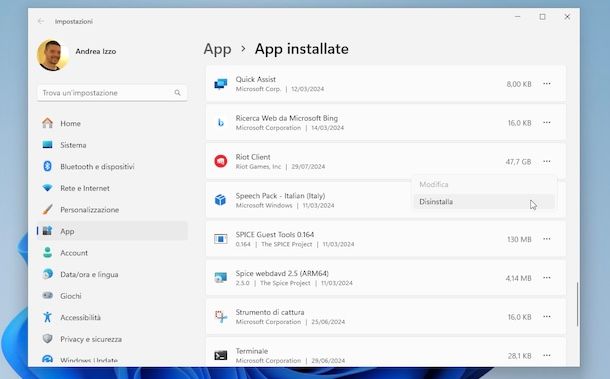The height and width of the screenshot is (379, 610).
Task: Open more options for Riot Client
Action: (547, 161)
